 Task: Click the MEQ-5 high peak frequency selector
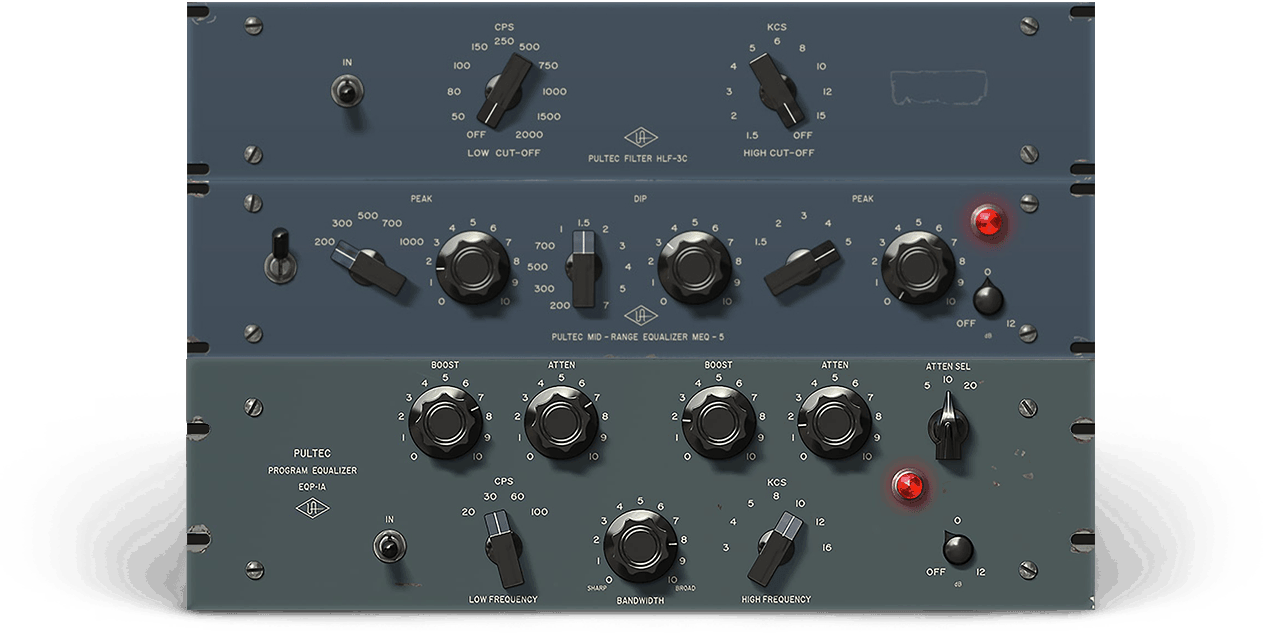[803, 268]
